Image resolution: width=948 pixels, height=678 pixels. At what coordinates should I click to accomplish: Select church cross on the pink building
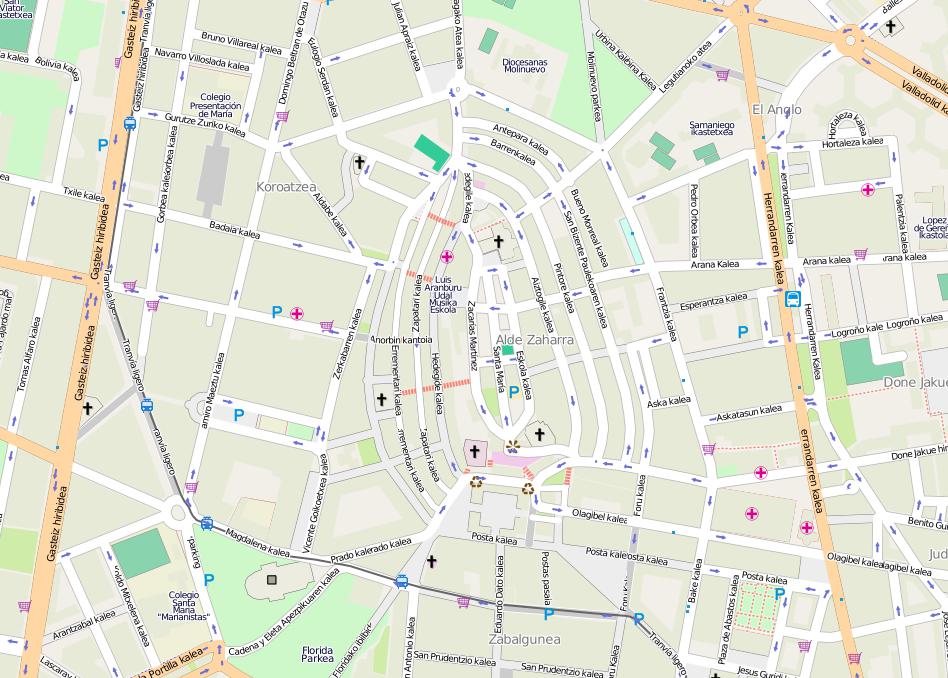(x=475, y=452)
